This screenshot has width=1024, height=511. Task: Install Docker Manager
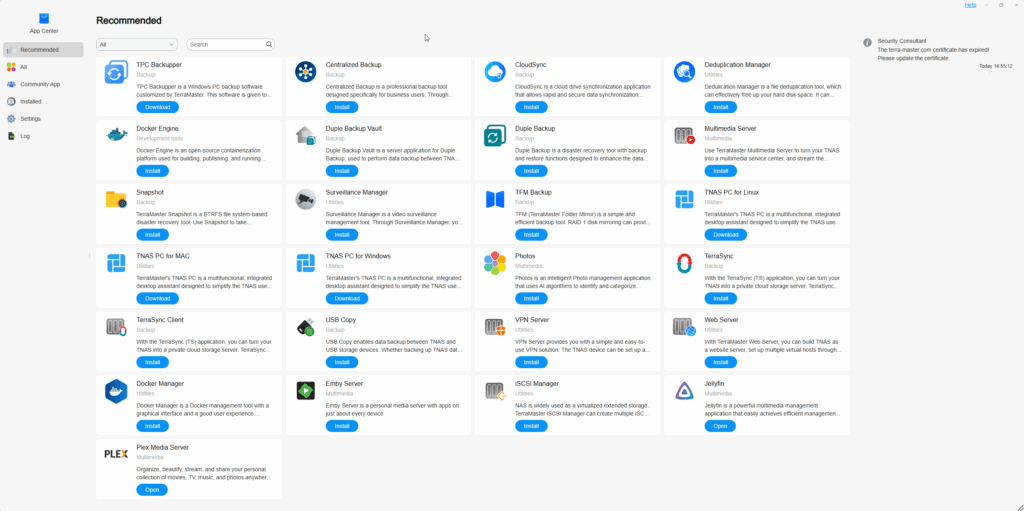[x=153, y=426]
